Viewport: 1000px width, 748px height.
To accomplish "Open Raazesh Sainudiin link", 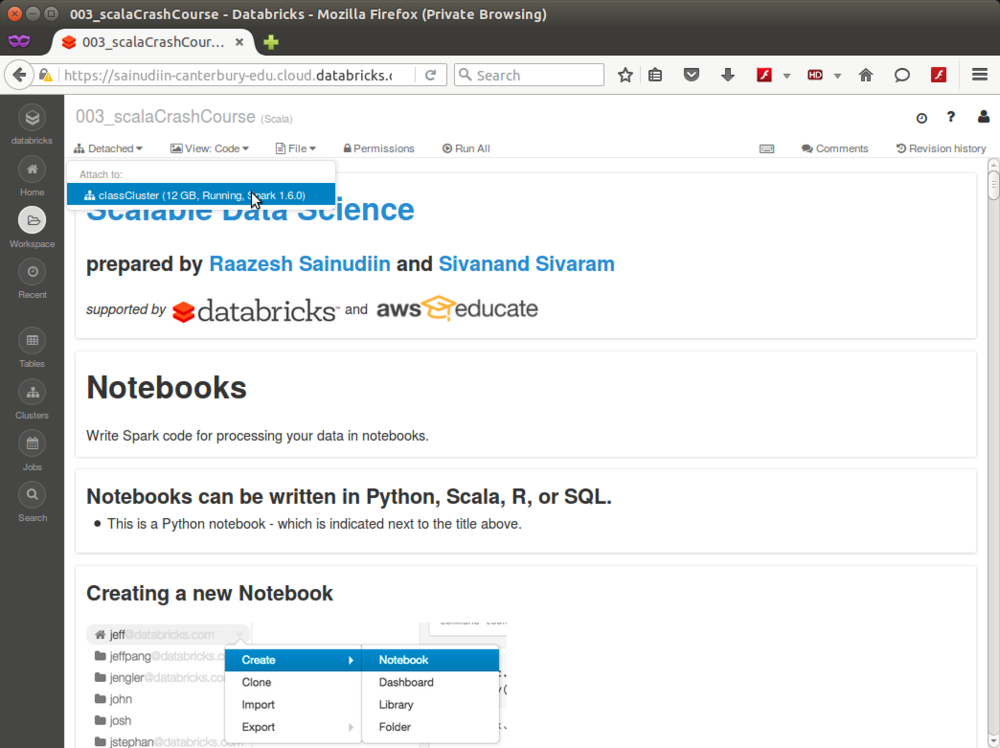I will tap(300, 264).
